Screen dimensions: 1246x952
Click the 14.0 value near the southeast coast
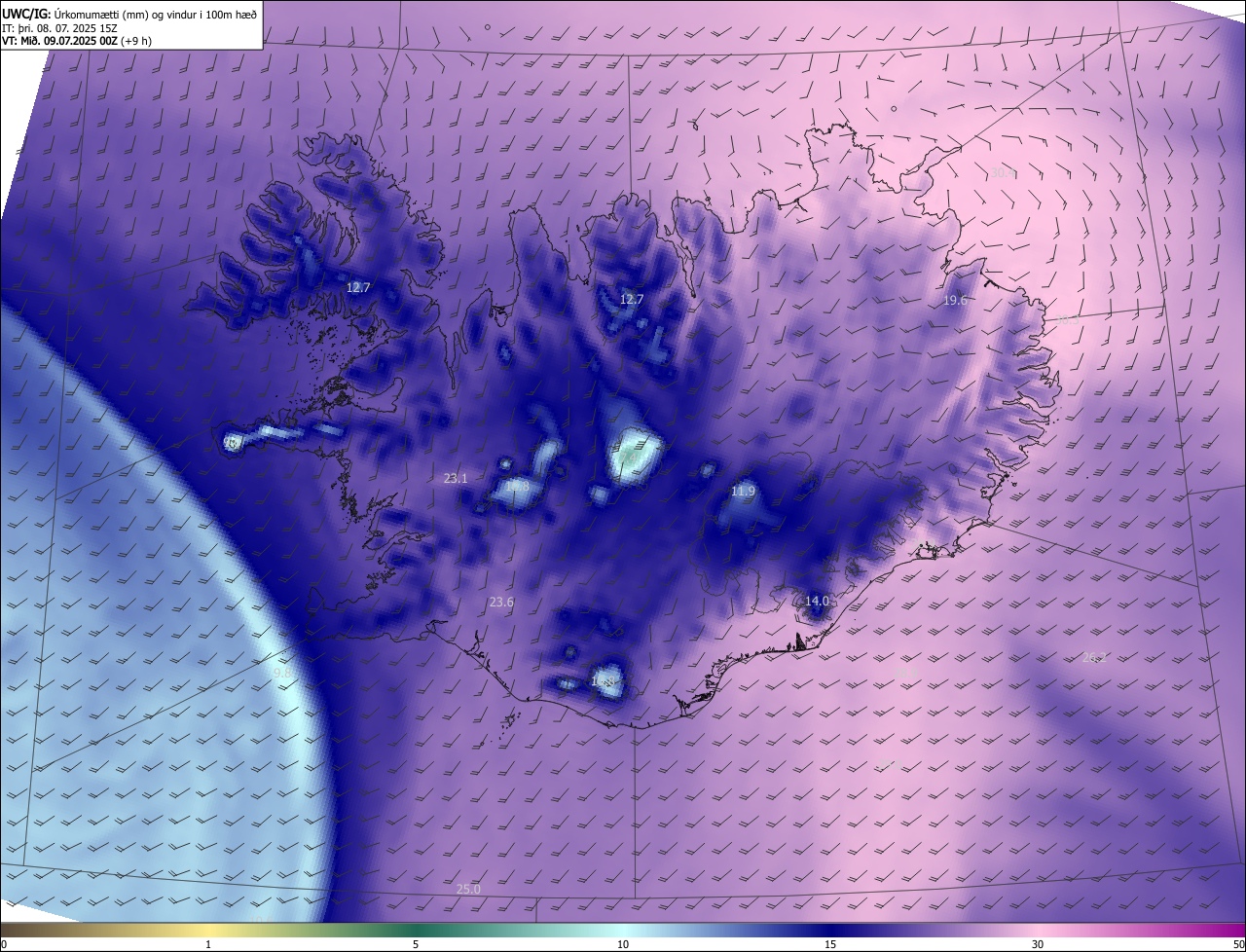[x=817, y=601]
